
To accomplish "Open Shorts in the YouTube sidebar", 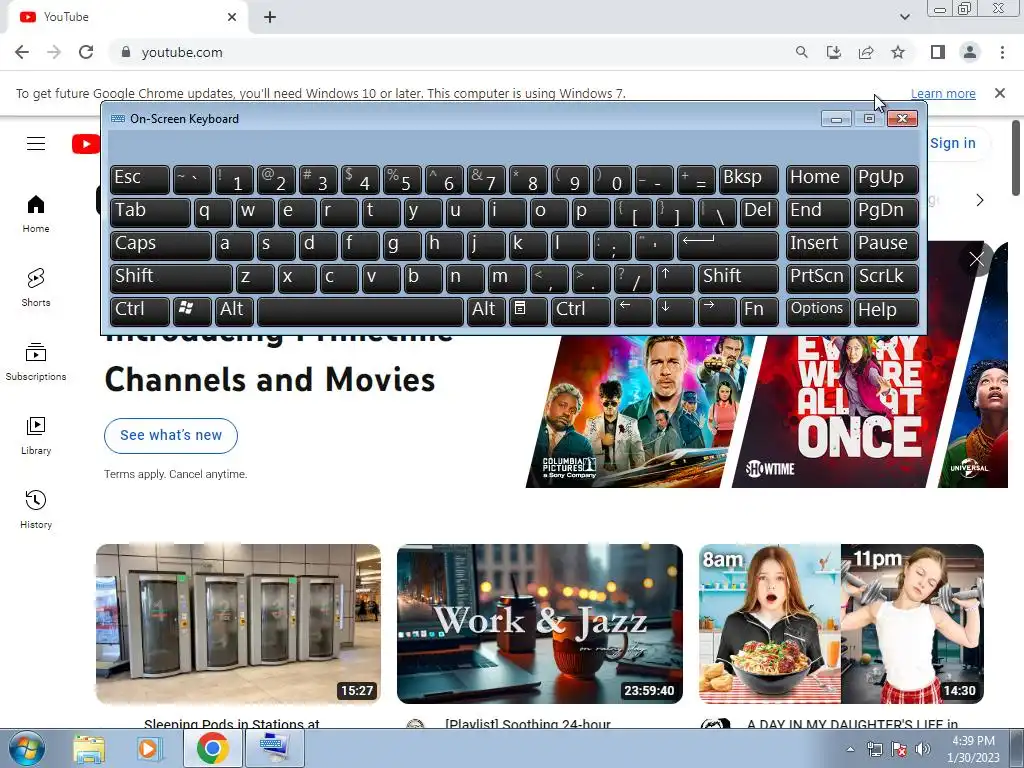I will pos(36,288).
